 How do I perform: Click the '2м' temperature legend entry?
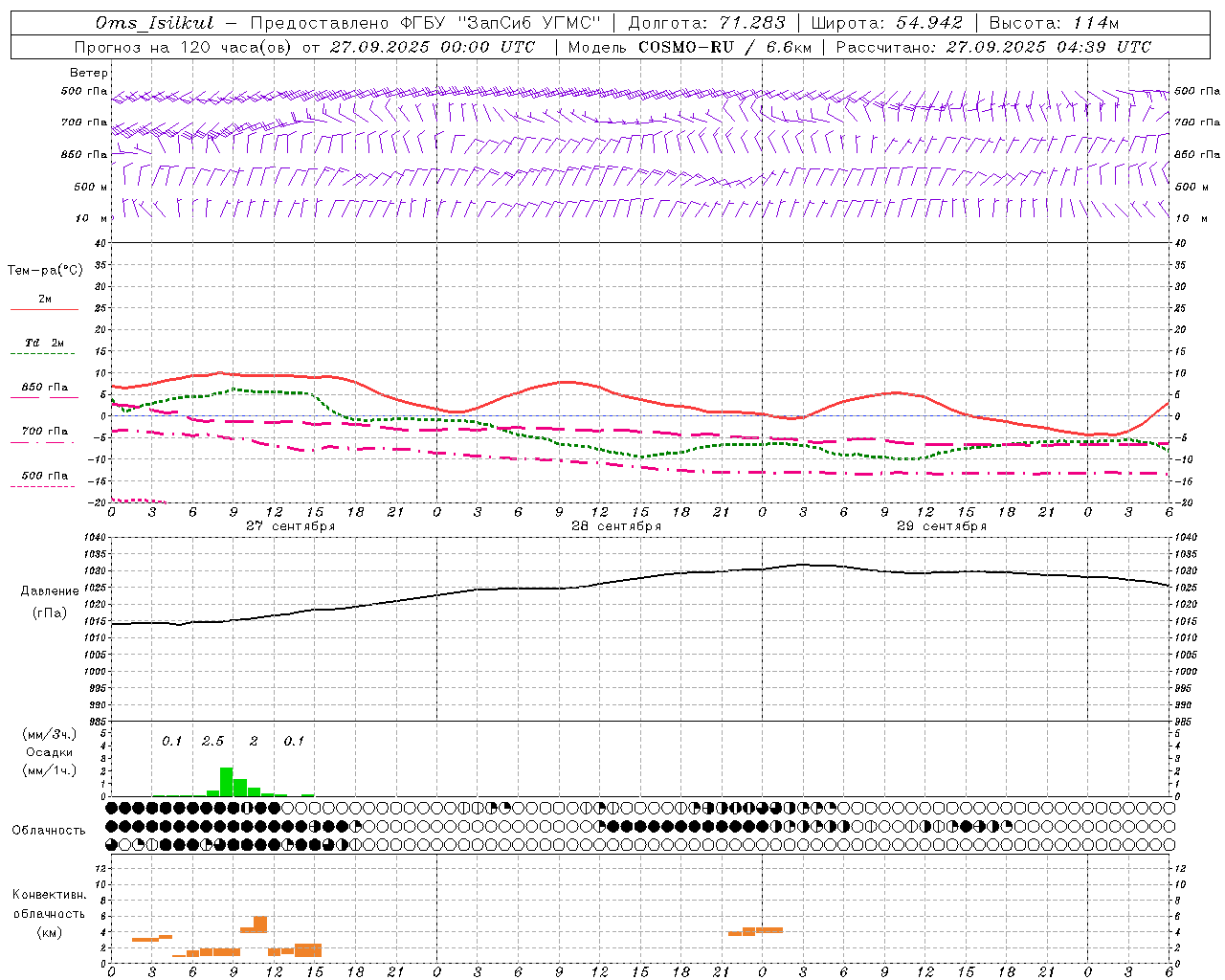45,299
